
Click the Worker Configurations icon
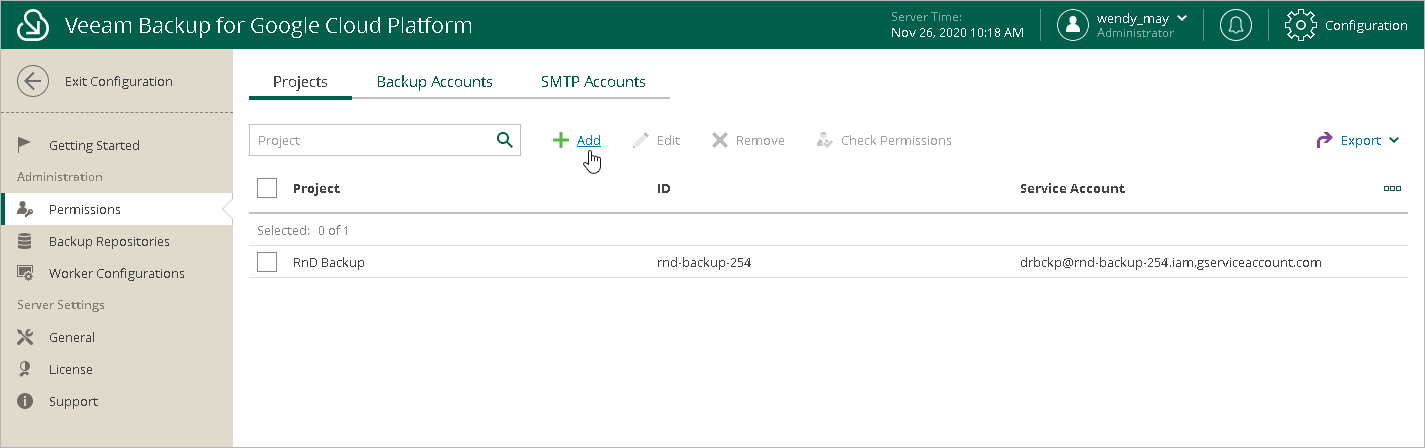(x=26, y=273)
